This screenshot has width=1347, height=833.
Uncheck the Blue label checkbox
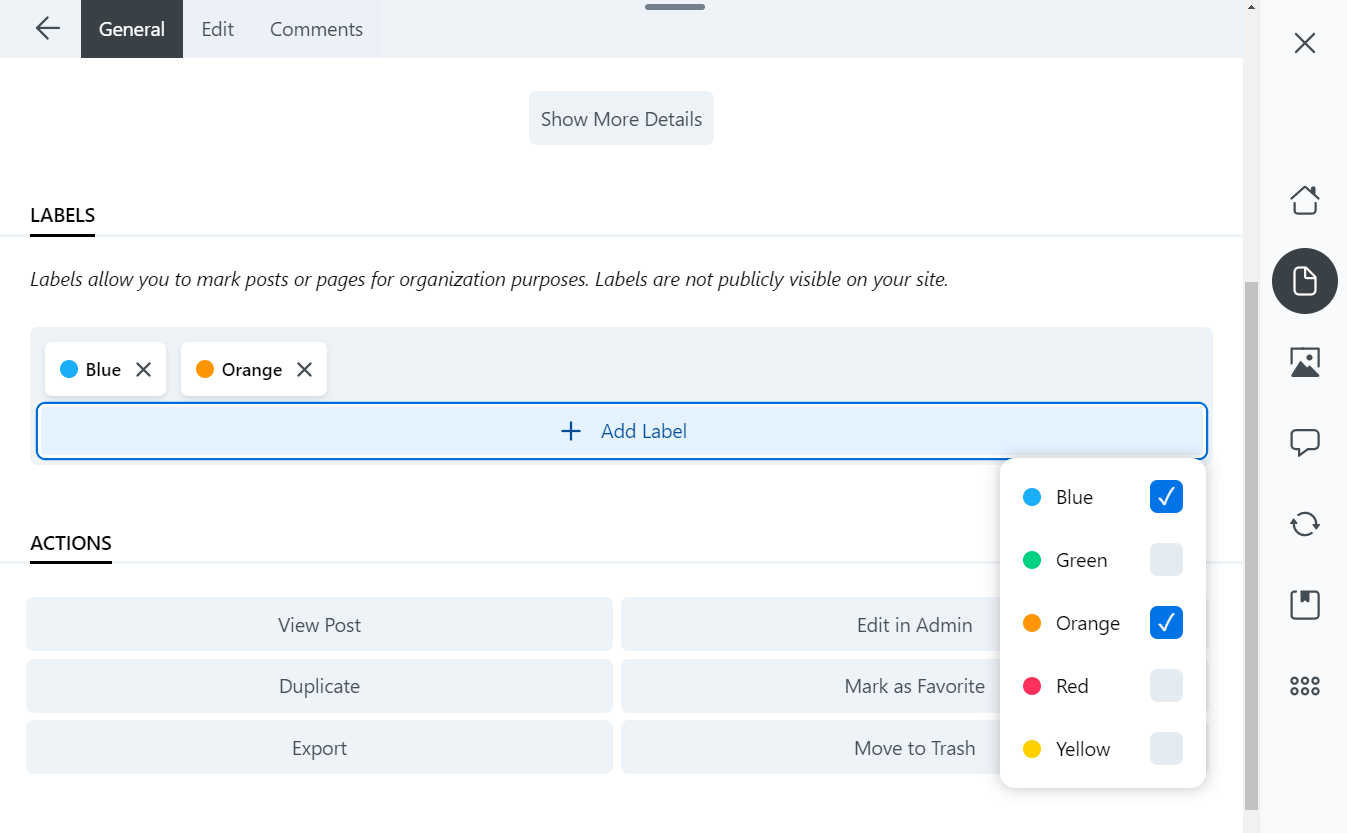[1165, 497]
